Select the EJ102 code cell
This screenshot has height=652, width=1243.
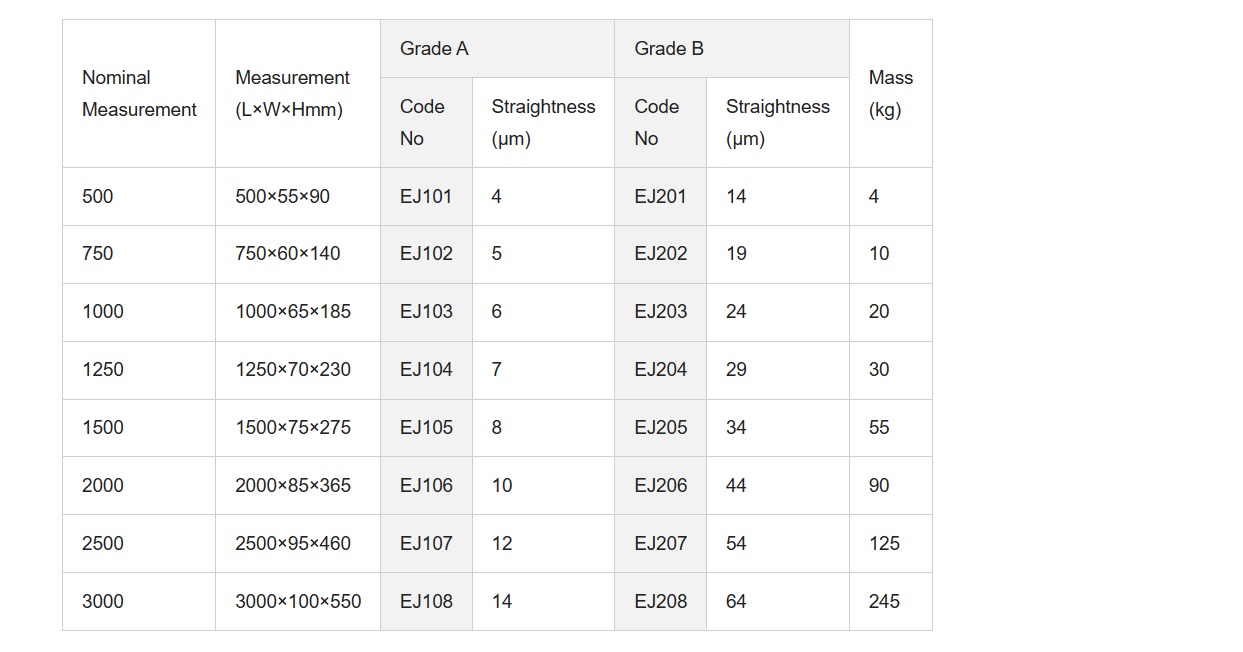coord(426,254)
